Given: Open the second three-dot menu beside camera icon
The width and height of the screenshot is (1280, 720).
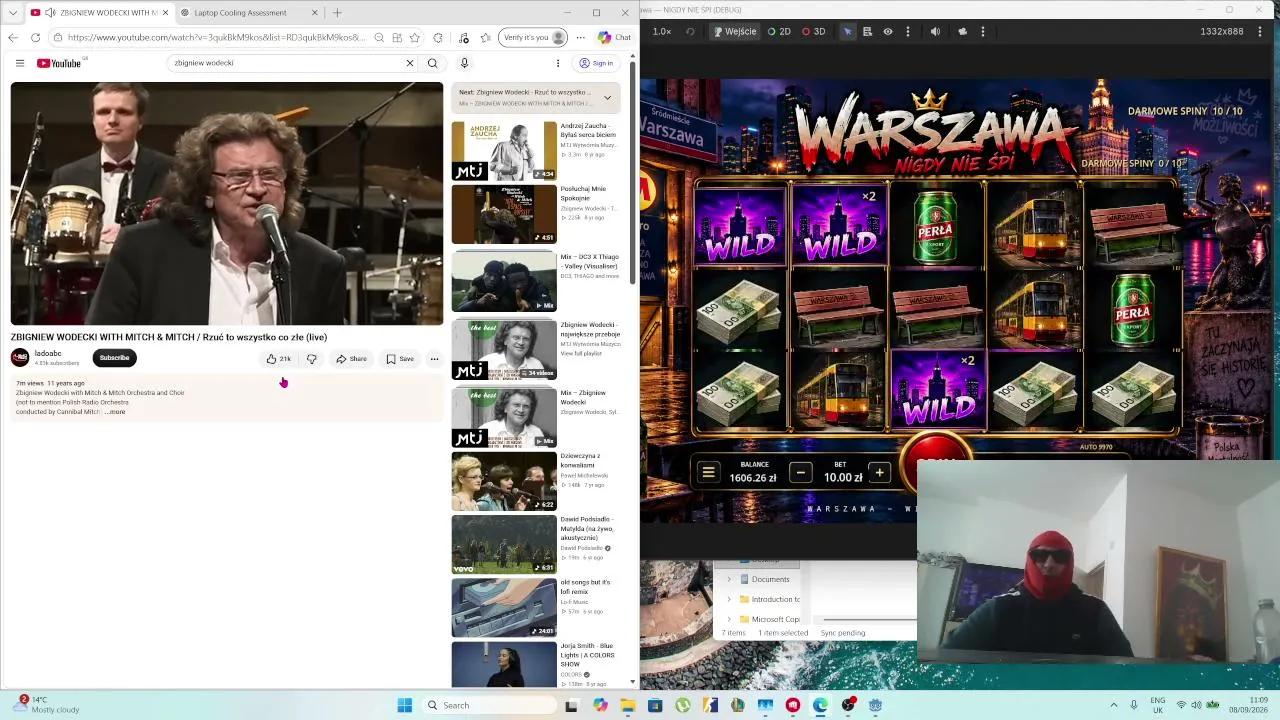Looking at the screenshot, I should click(x=983, y=31).
